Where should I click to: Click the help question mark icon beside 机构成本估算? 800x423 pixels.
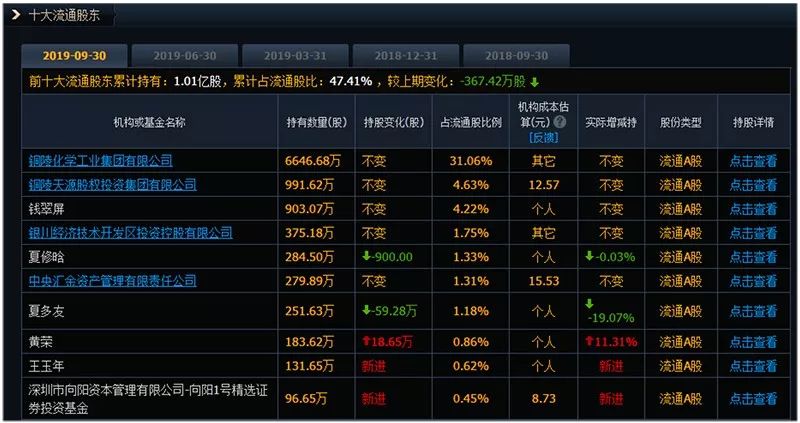[x=560, y=122]
